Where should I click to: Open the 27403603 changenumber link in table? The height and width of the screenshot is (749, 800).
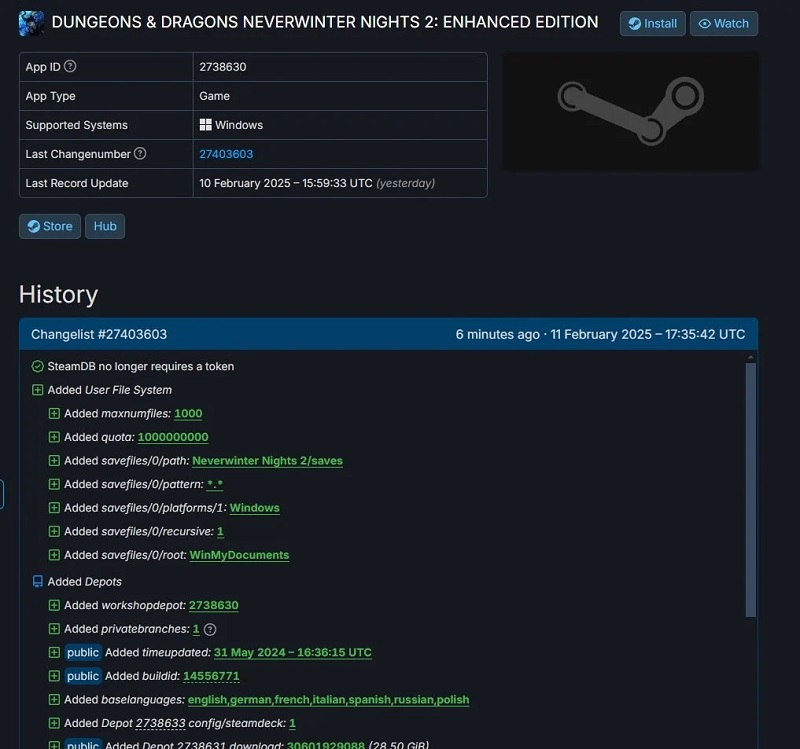click(x=226, y=154)
